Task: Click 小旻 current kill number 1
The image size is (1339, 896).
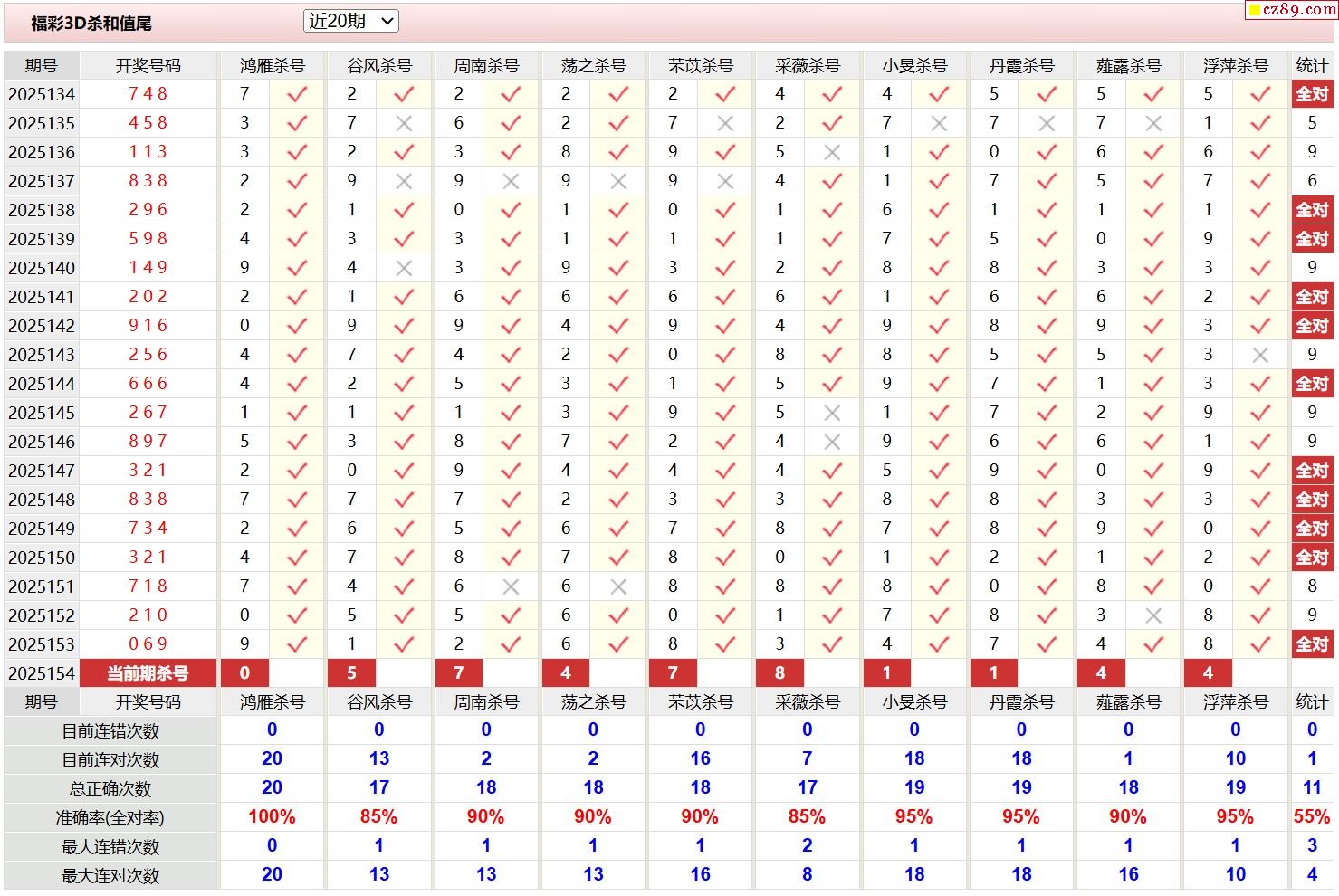Action: point(886,673)
